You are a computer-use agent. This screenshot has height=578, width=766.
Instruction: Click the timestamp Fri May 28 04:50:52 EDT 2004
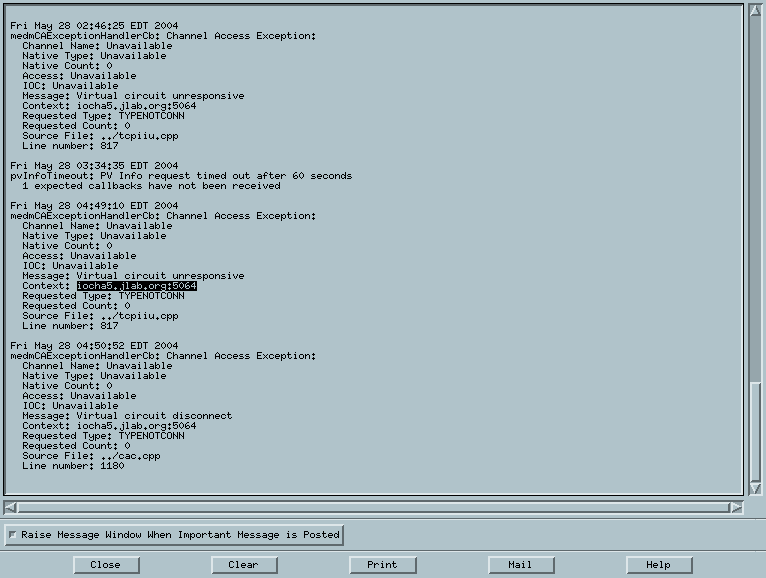(x=94, y=346)
